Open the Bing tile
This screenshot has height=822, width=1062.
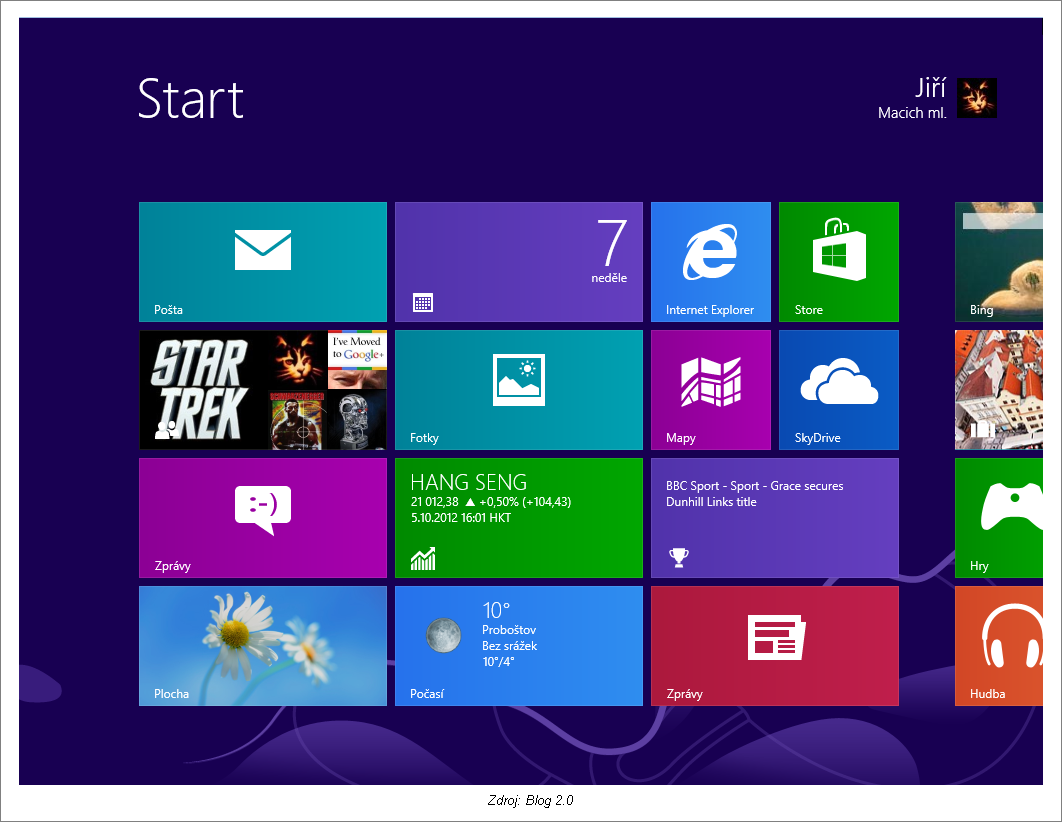point(998,261)
